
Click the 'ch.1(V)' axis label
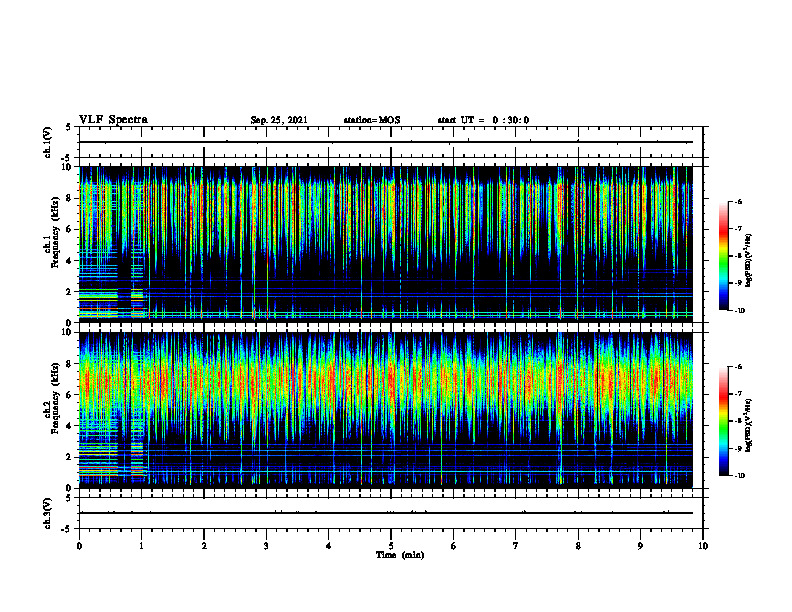[x=47, y=142]
